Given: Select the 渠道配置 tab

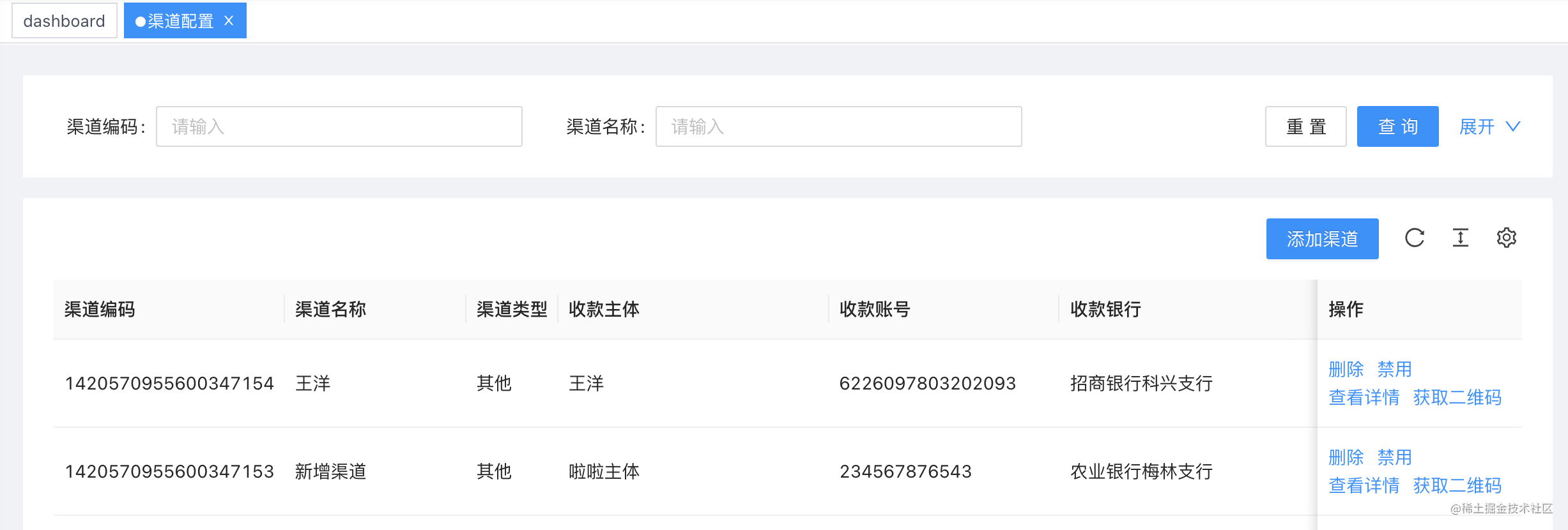Looking at the screenshot, I should 181,21.
